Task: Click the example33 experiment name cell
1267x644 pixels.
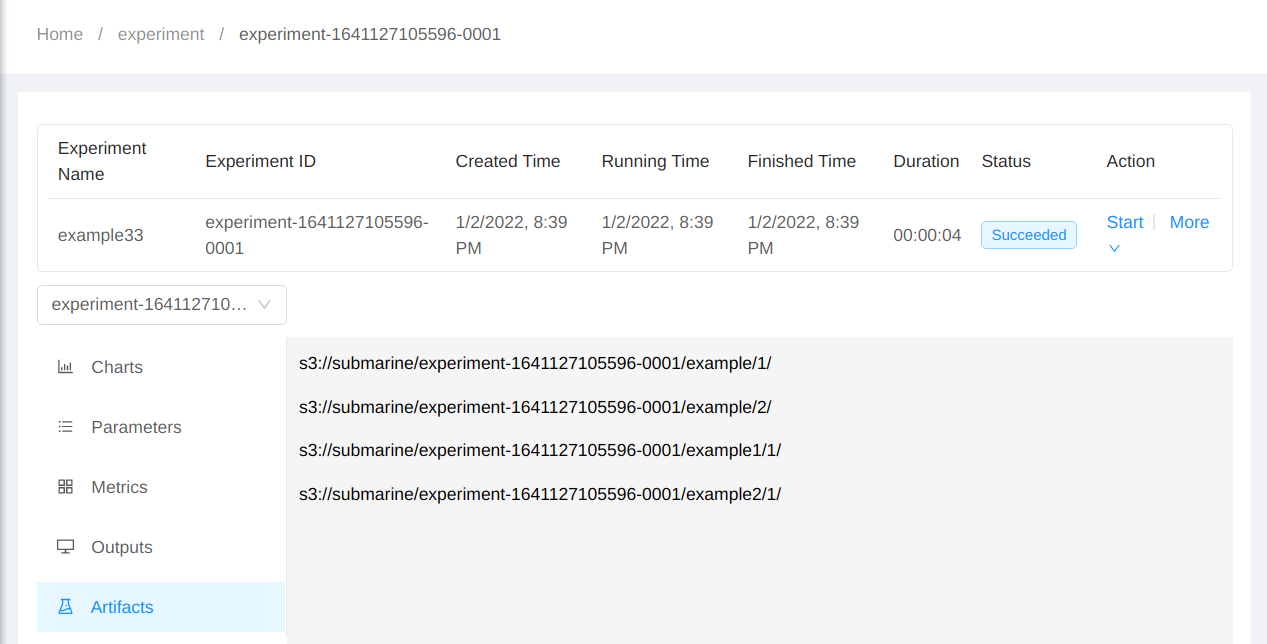Action: pos(101,235)
